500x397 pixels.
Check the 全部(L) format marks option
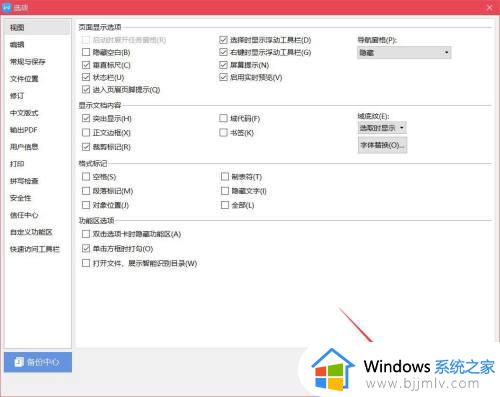tap(225, 205)
